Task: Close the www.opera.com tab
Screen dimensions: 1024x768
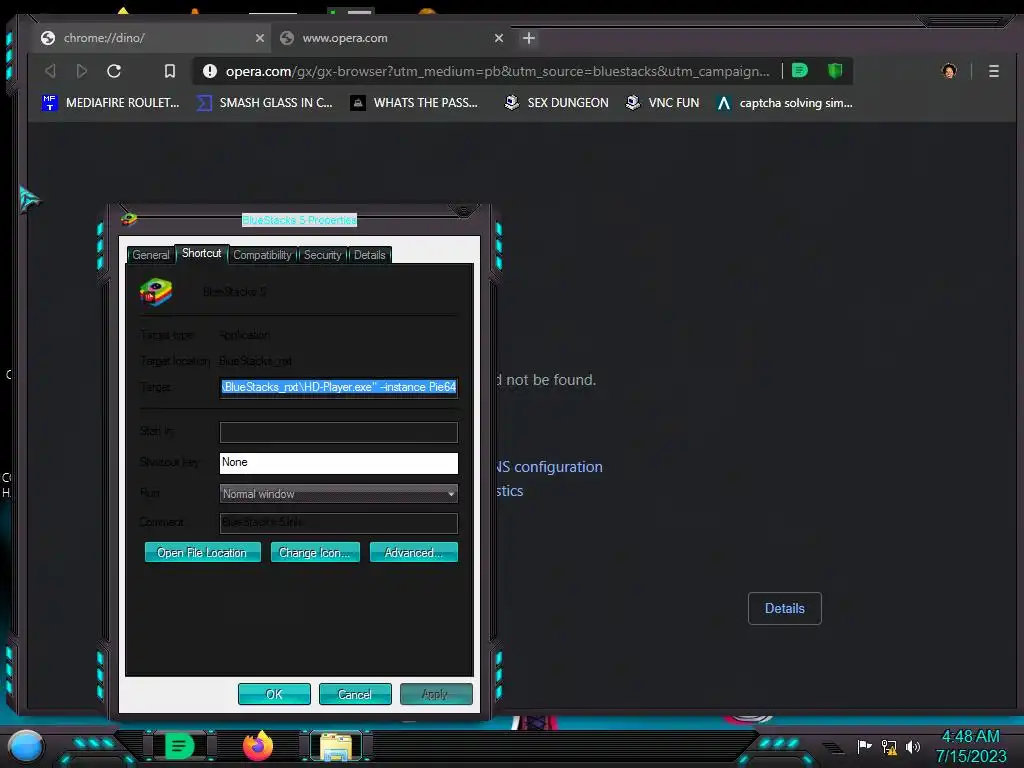Action: (x=499, y=38)
